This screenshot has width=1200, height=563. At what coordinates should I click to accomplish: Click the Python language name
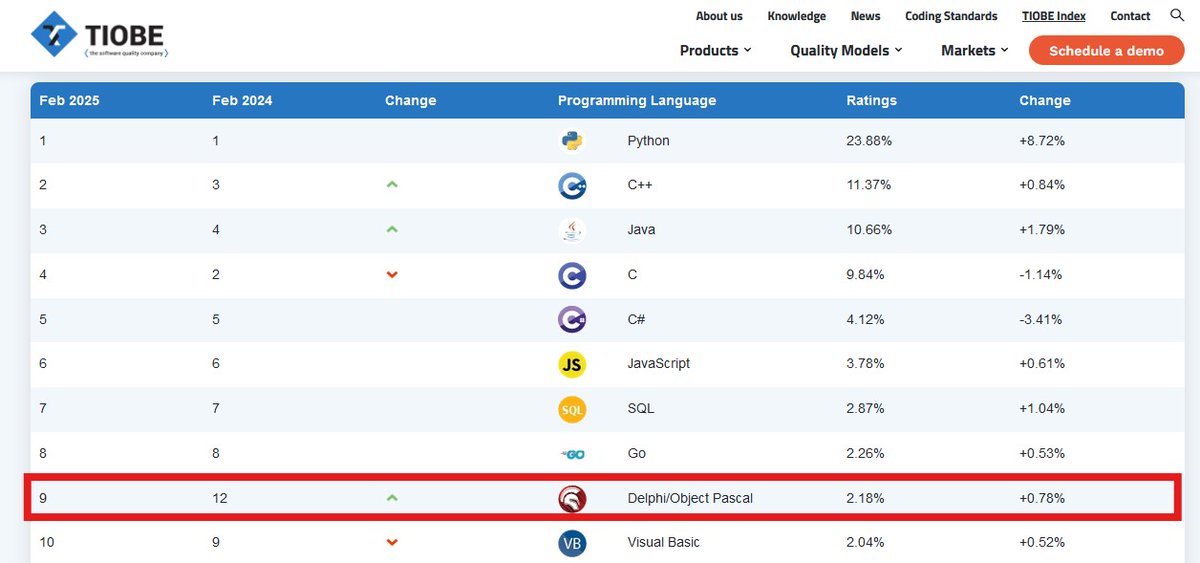(x=648, y=141)
